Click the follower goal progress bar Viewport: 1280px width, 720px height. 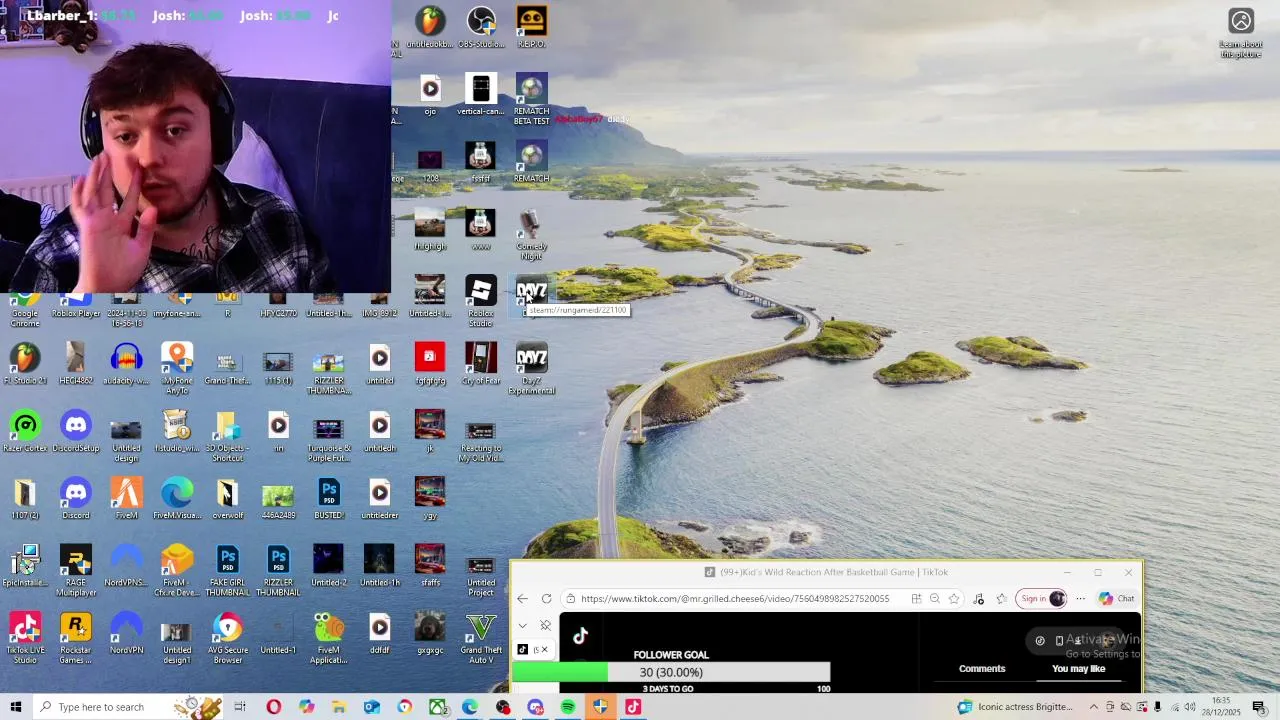click(x=671, y=673)
